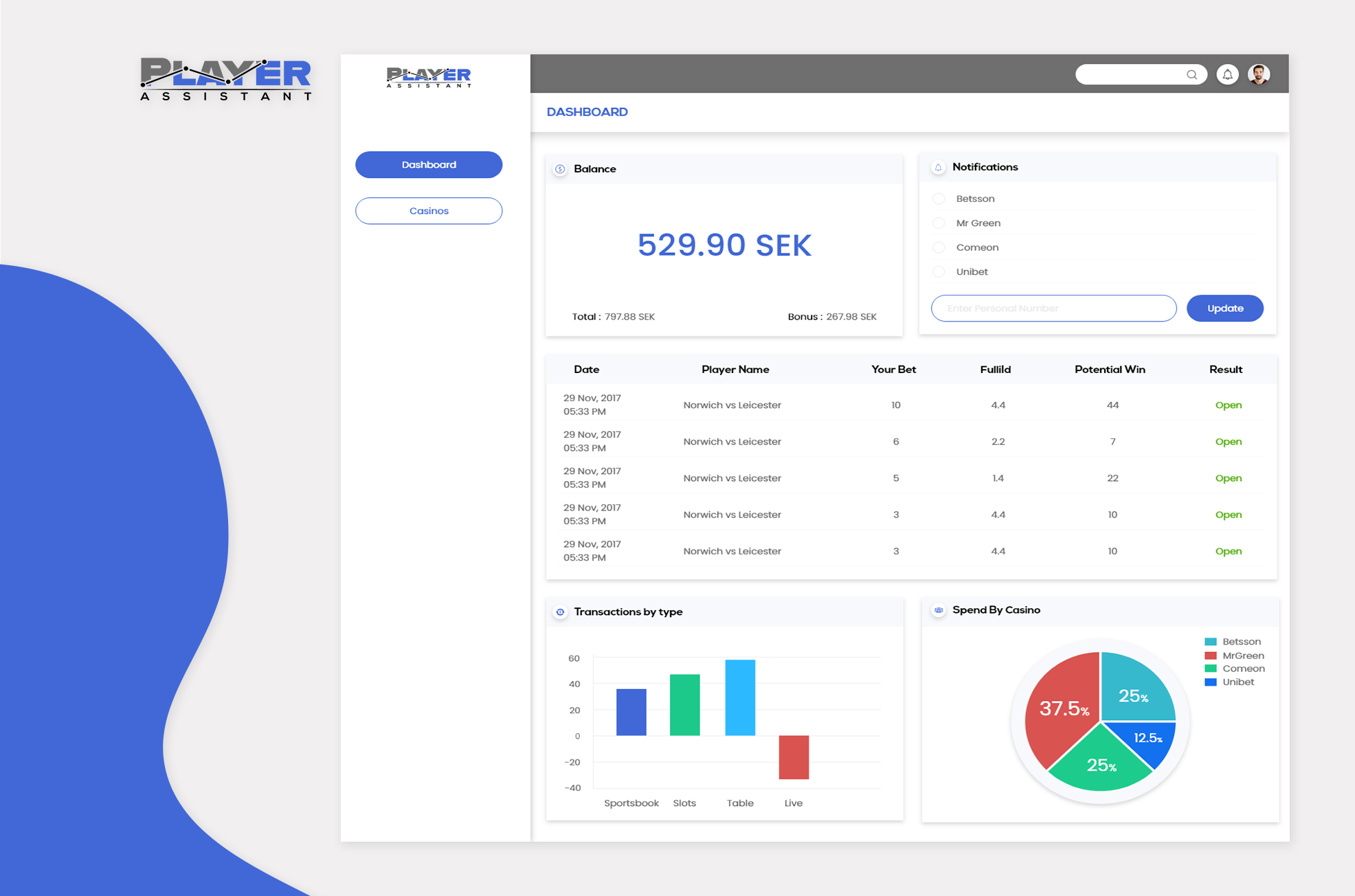Click the Notifications panel bell icon
The width and height of the screenshot is (1355, 896).
pyautogui.click(x=938, y=168)
